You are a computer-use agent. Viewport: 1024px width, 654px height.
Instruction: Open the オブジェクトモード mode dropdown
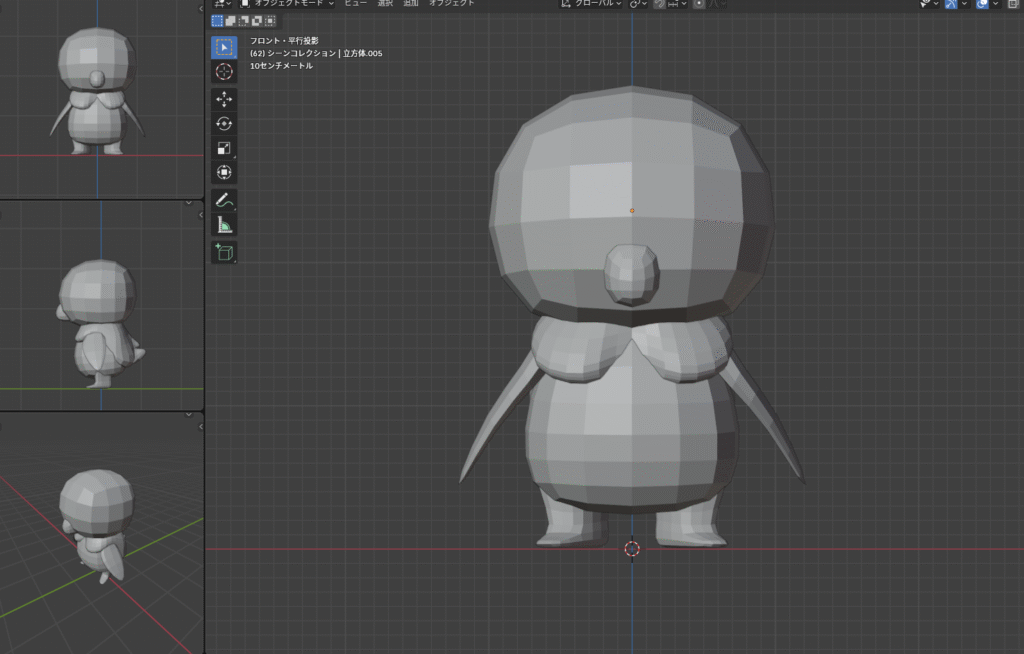[287, 4]
